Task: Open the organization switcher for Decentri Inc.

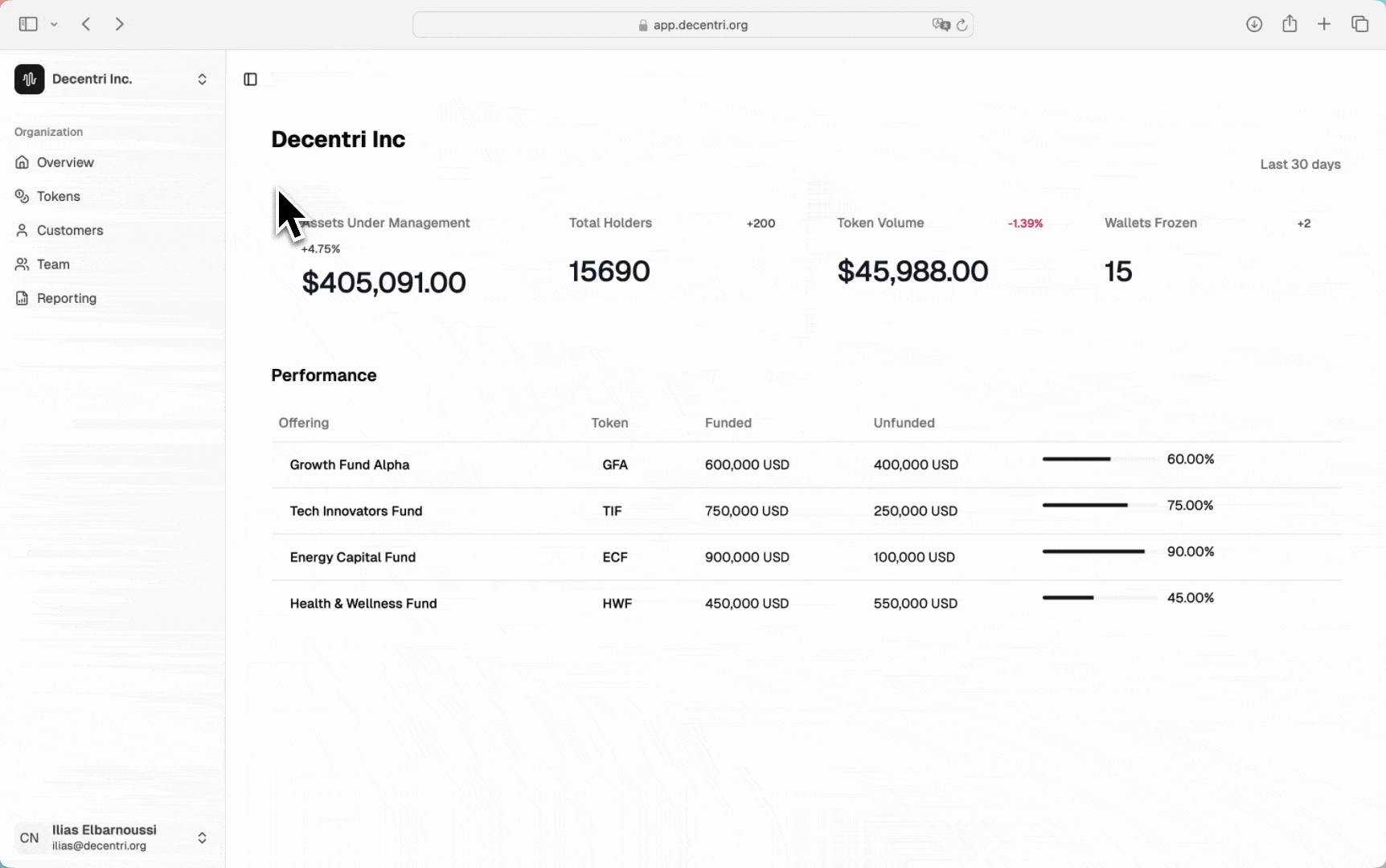Action: coord(202,79)
